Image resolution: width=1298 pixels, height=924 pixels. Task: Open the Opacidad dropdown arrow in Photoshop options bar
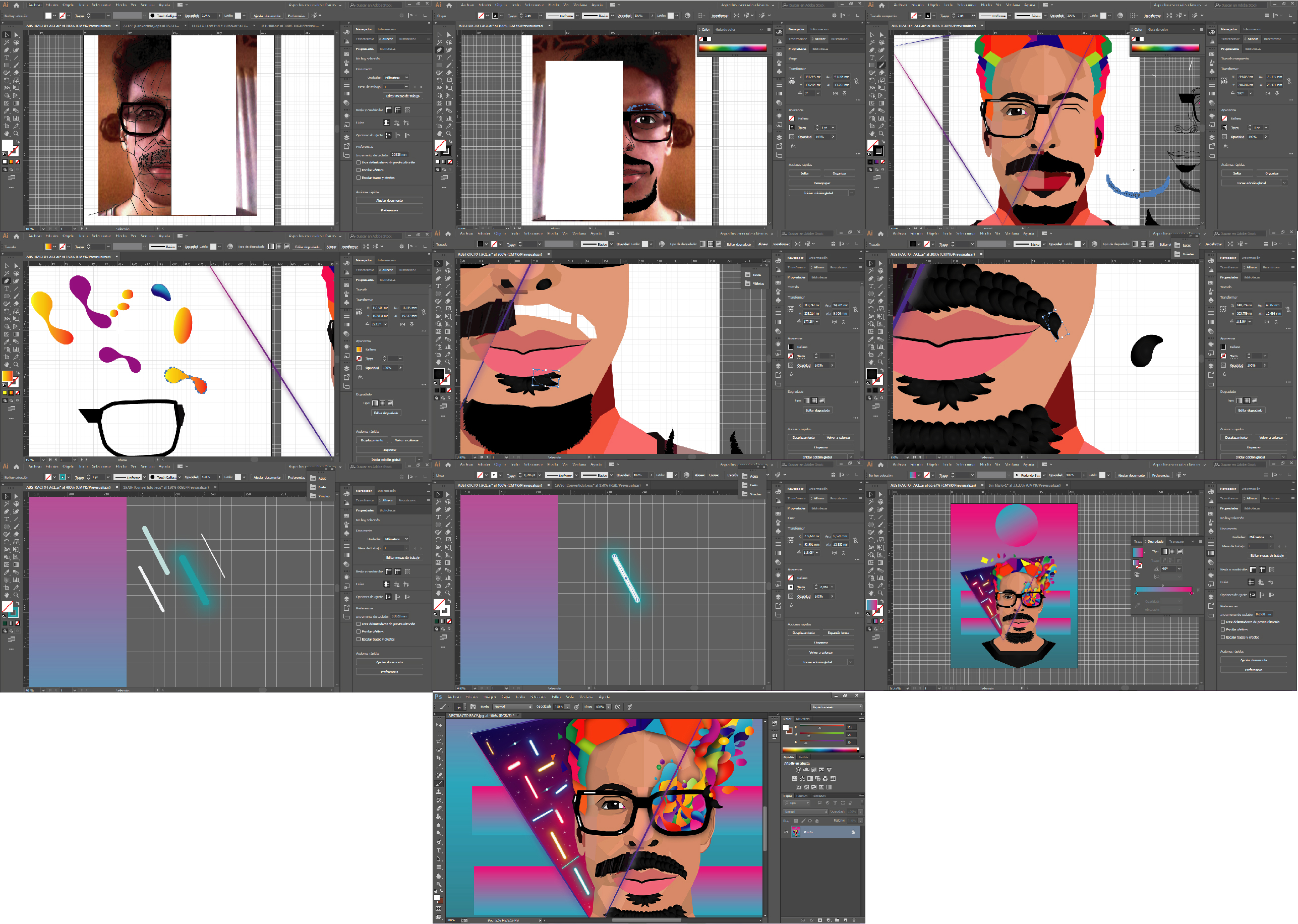coord(568,707)
